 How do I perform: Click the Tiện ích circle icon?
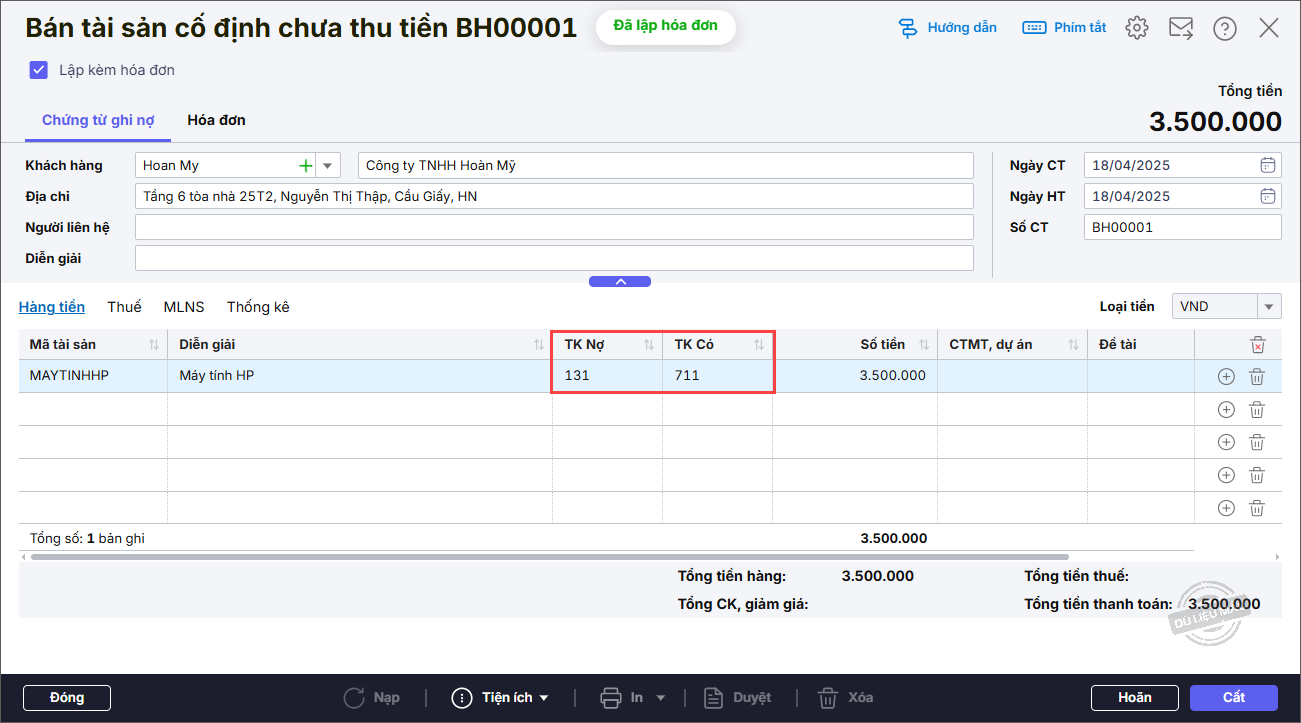(x=462, y=698)
